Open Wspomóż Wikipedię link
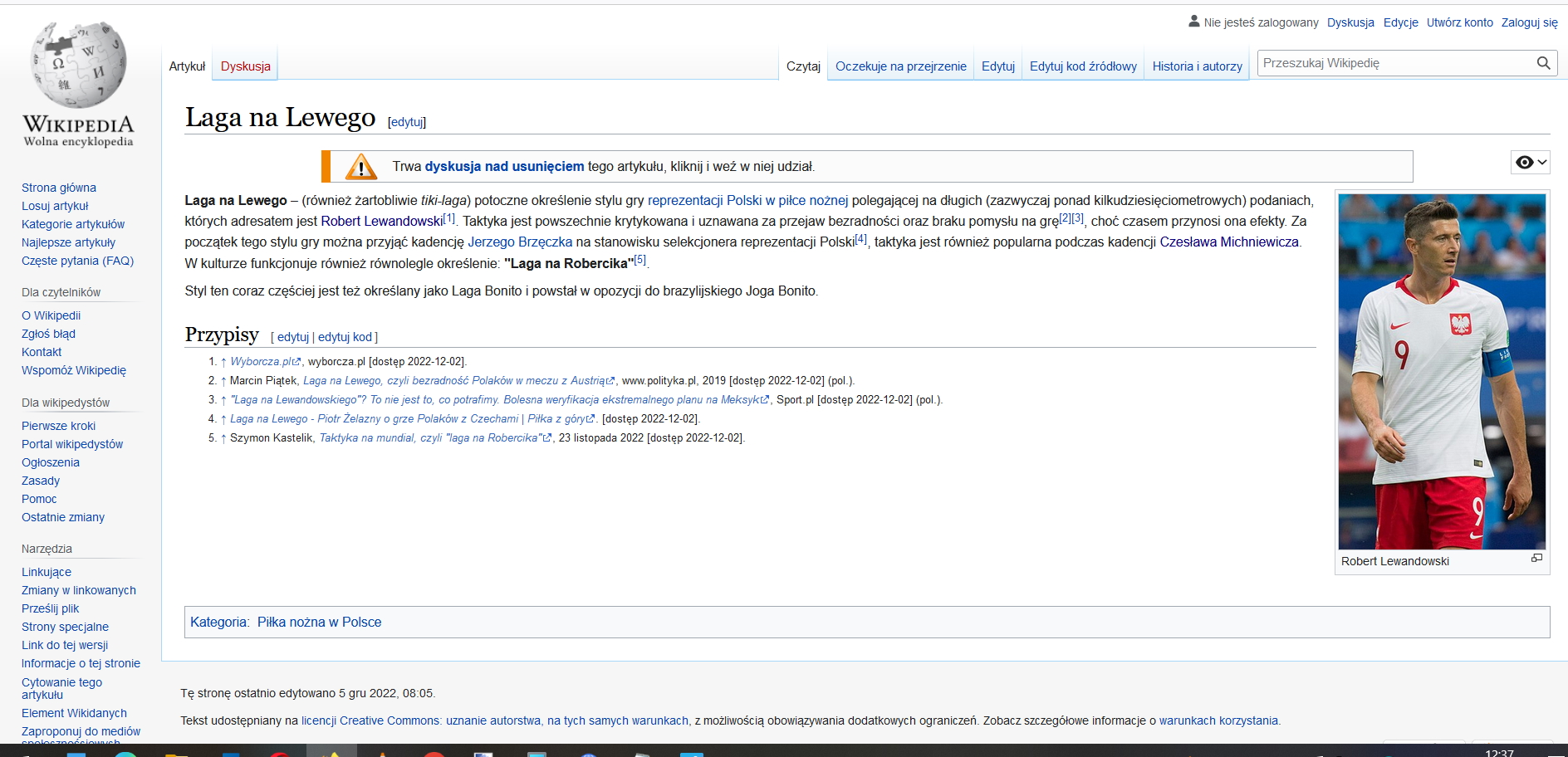Screen dimensions: 1568x757 tap(74, 370)
